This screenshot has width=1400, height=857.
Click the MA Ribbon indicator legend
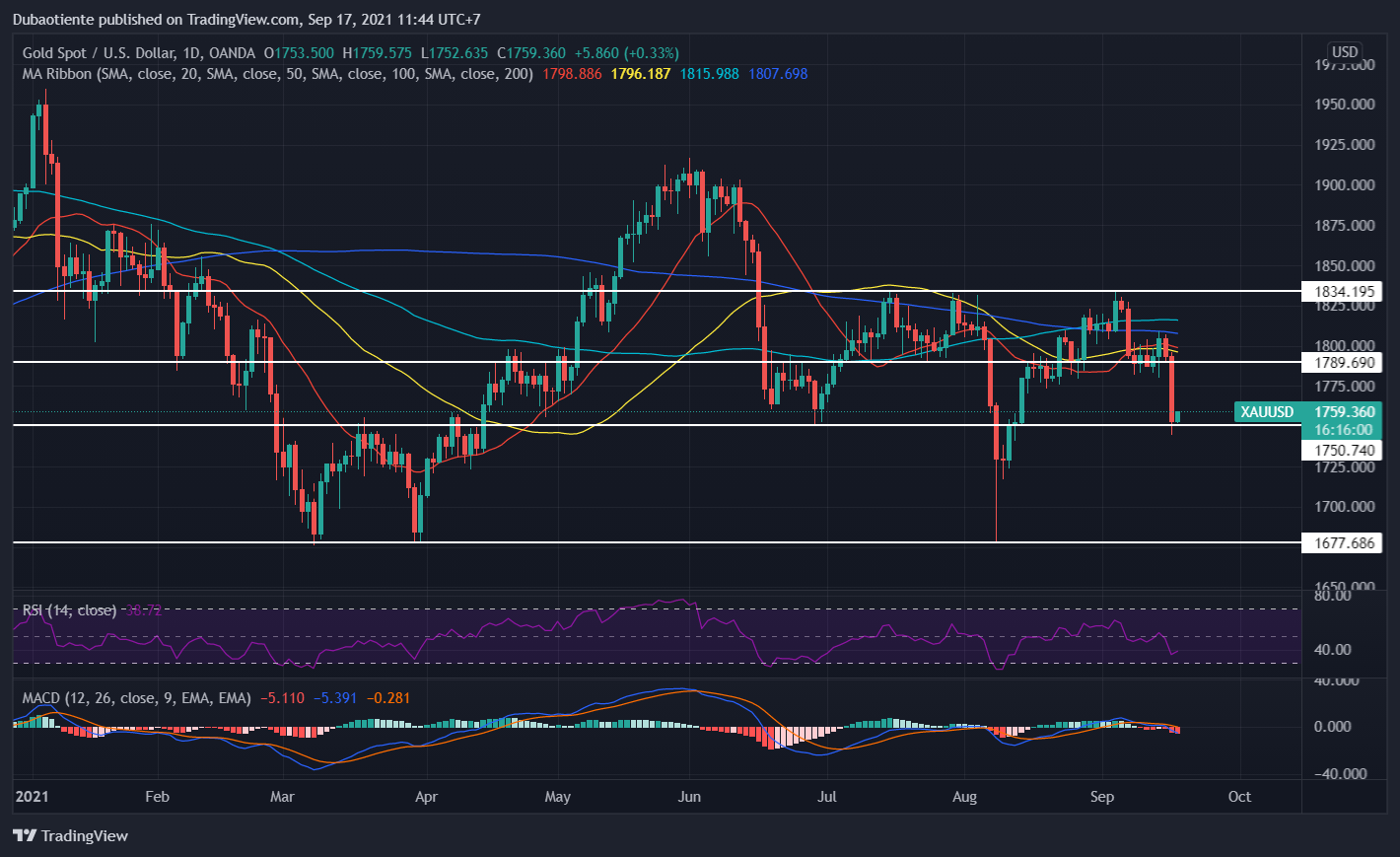(278, 74)
